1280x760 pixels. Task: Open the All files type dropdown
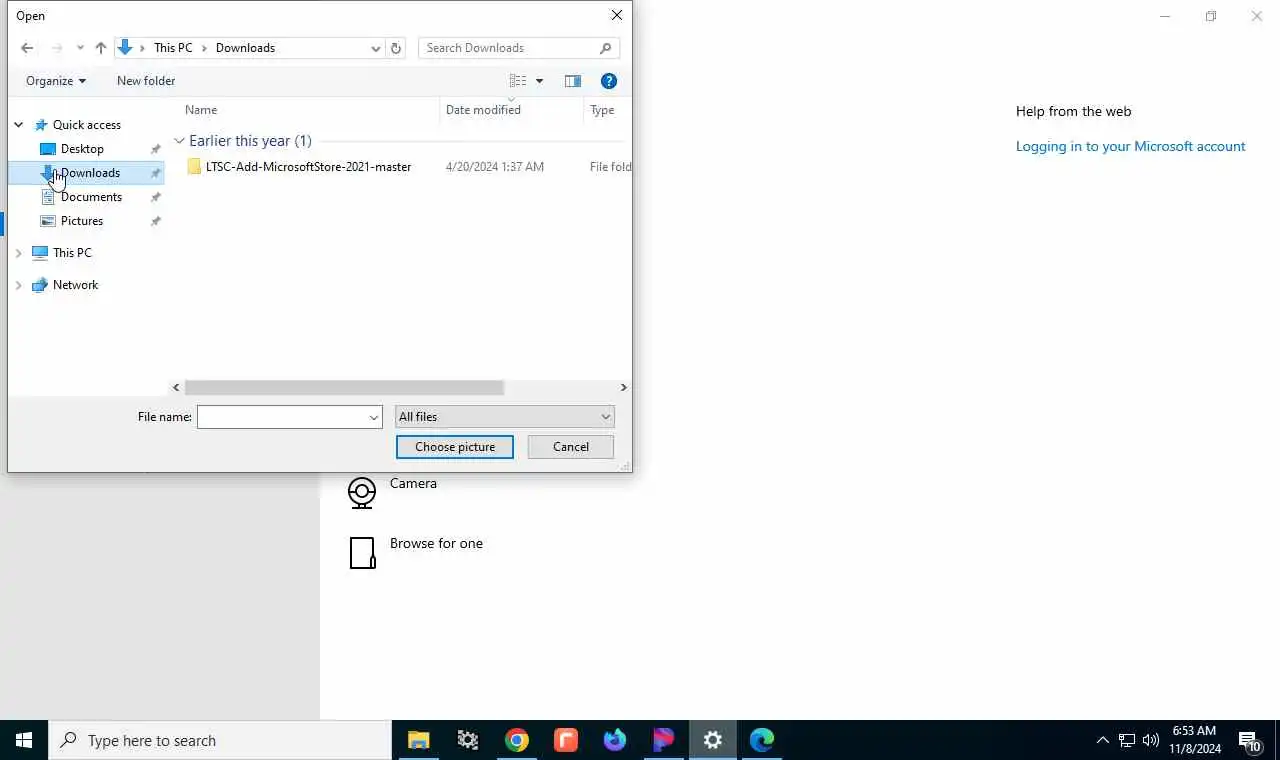505,417
